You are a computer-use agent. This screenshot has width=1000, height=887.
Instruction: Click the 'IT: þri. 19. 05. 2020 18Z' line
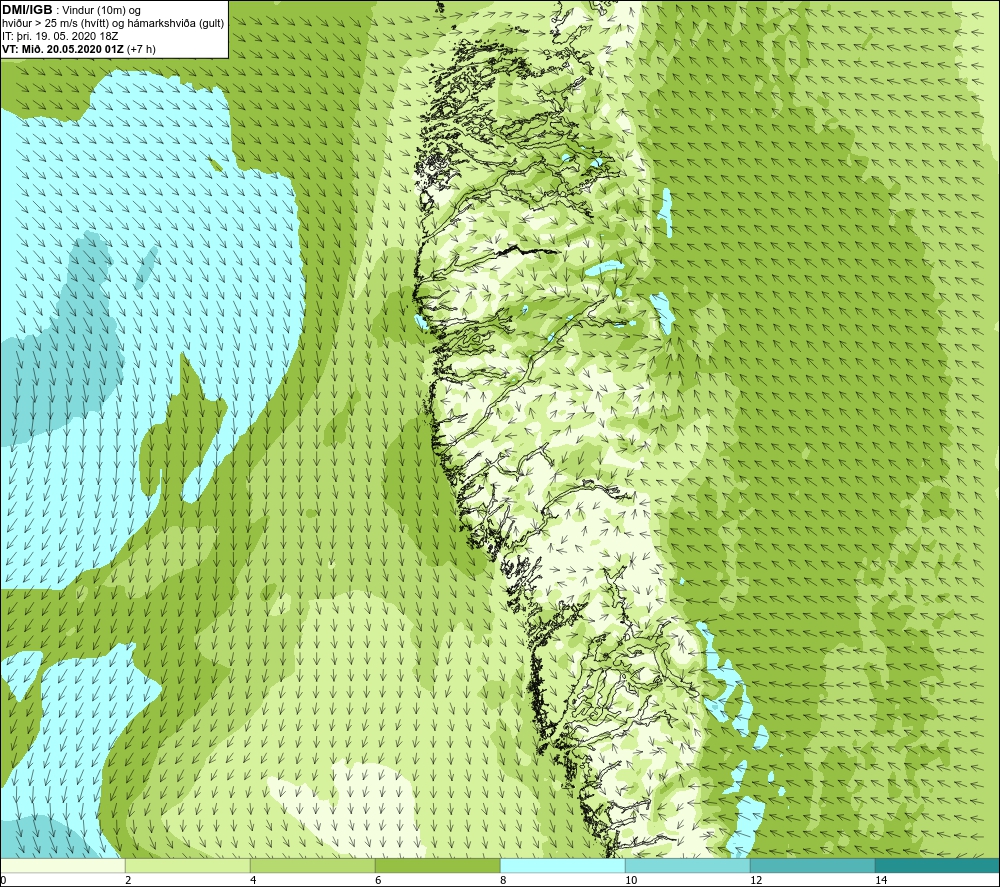(60, 36)
